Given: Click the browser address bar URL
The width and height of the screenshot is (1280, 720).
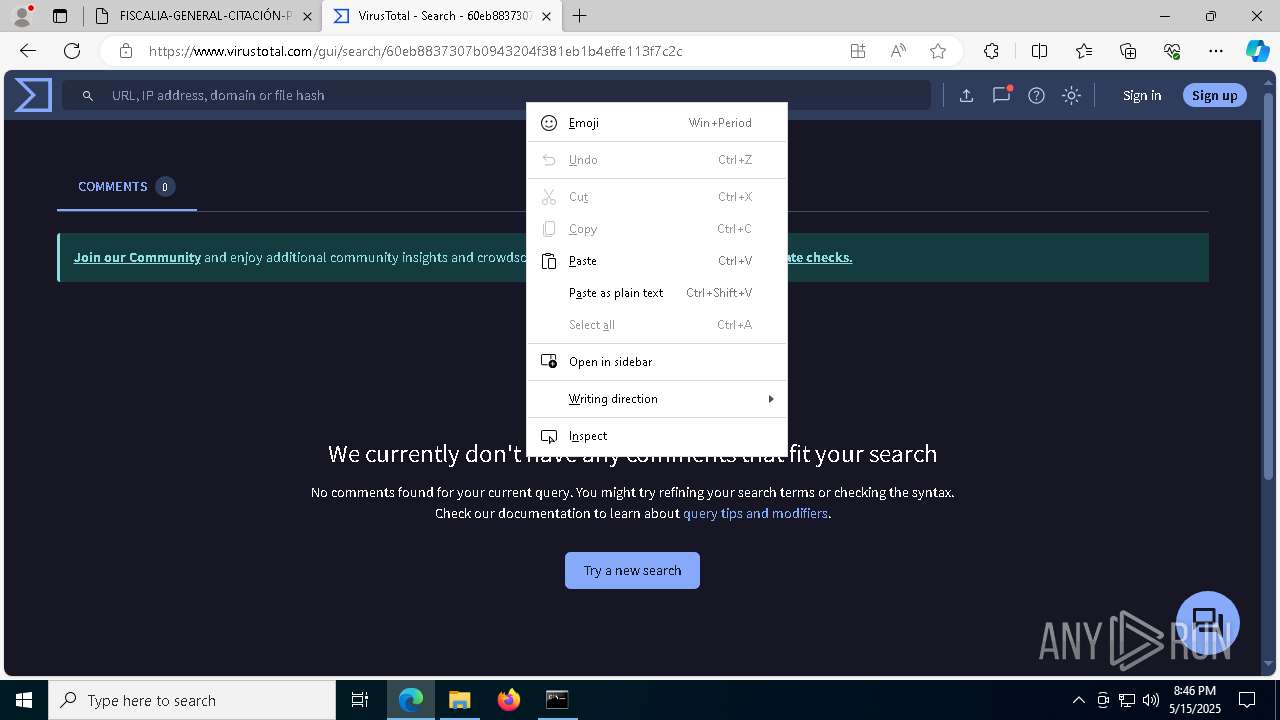Looking at the screenshot, I should coord(415,51).
